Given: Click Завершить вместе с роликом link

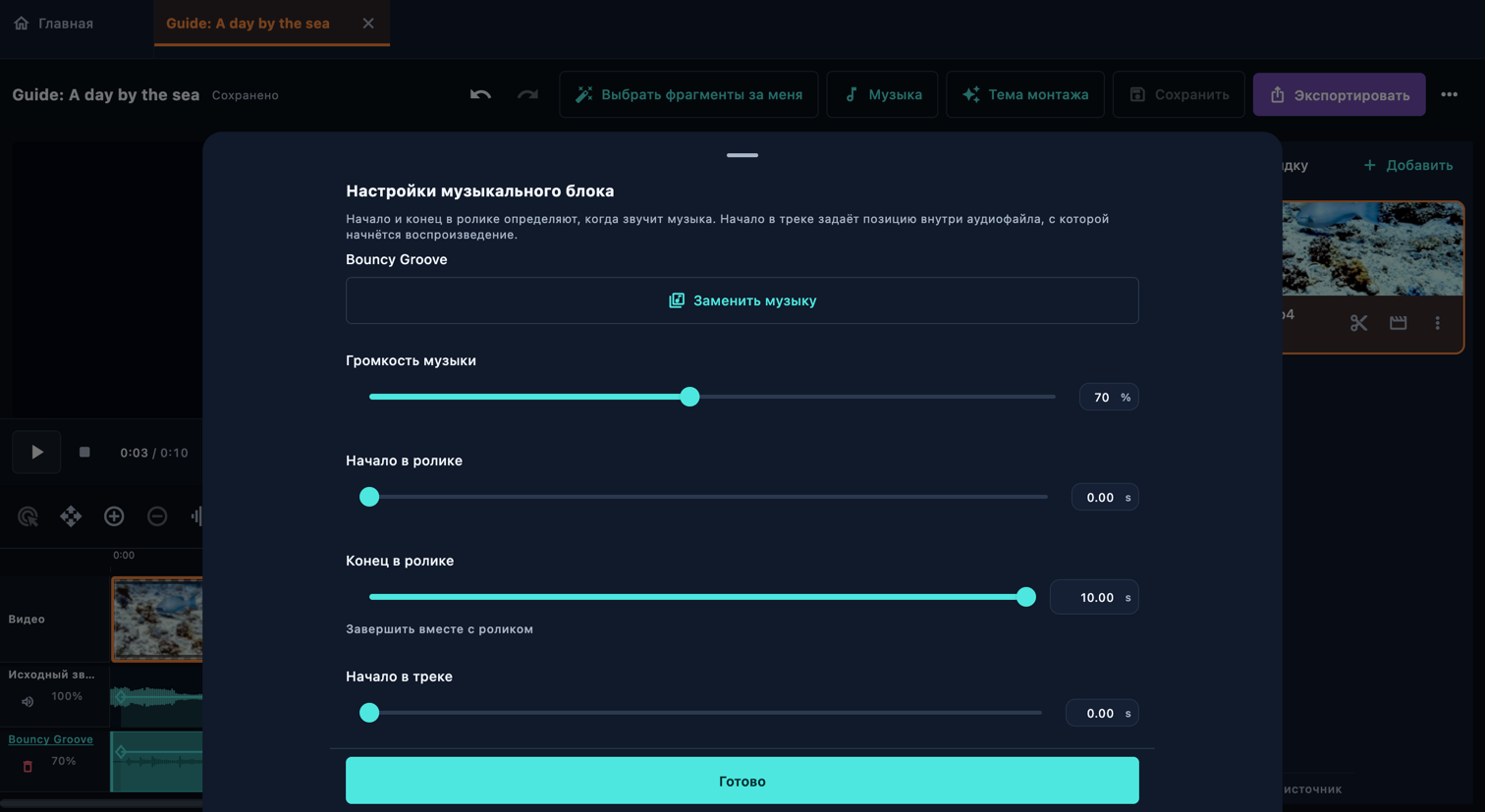Looking at the screenshot, I should 439,629.
